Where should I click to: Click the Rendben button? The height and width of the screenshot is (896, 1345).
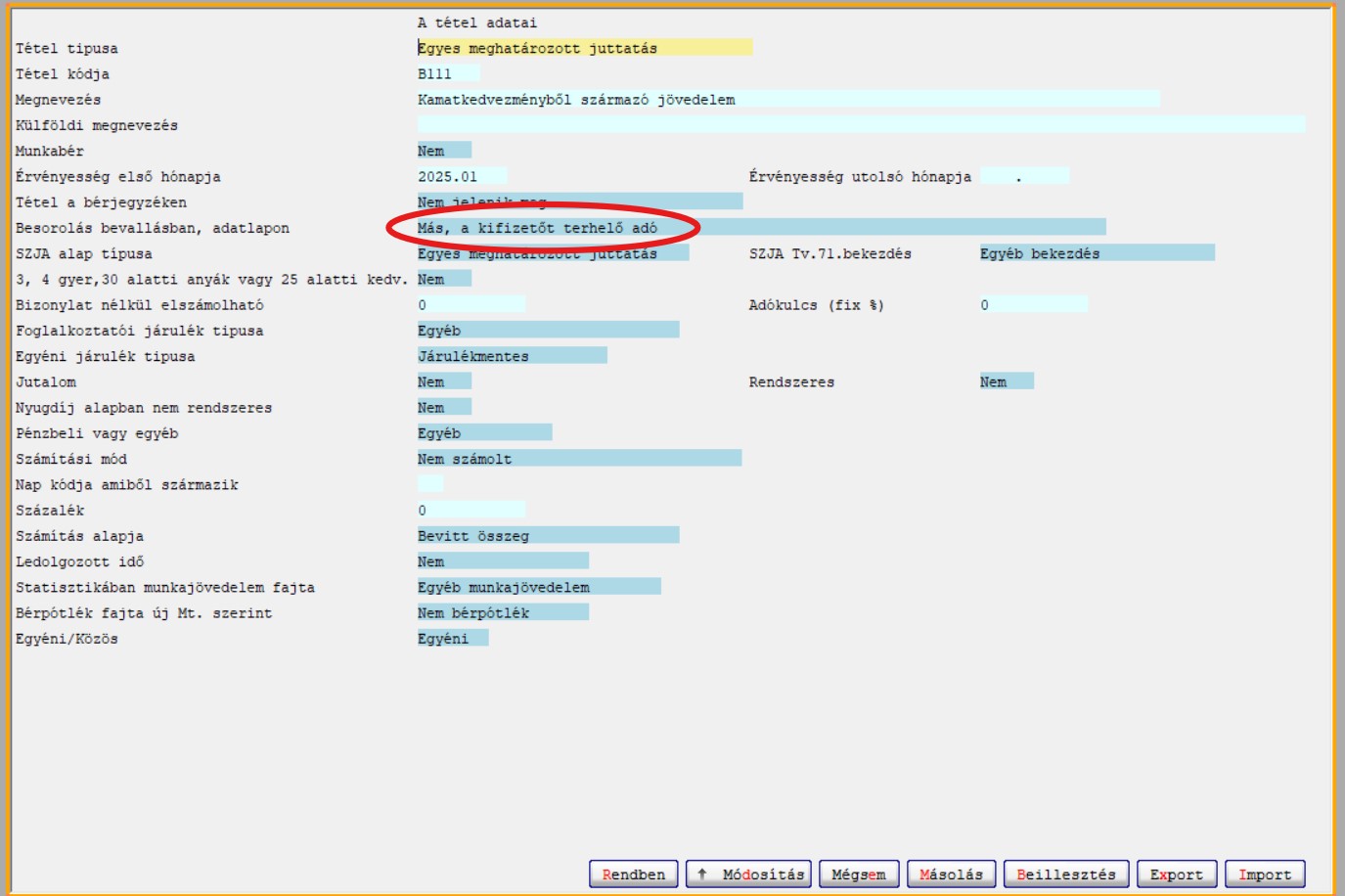[x=633, y=874]
